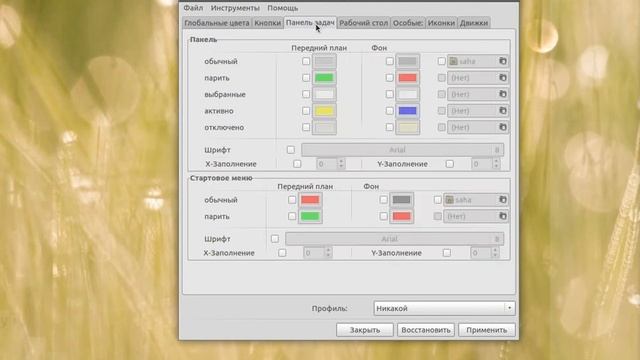
Task: Open file browser icon for Стартовое меню обычный image
Action: (502, 200)
